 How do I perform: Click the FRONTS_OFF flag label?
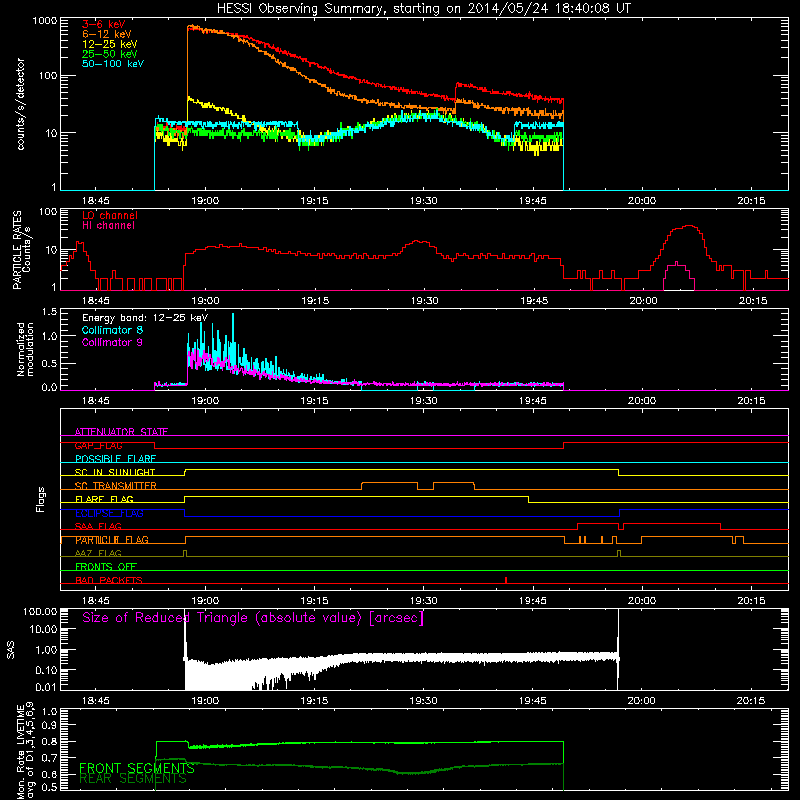tap(106, 567)
